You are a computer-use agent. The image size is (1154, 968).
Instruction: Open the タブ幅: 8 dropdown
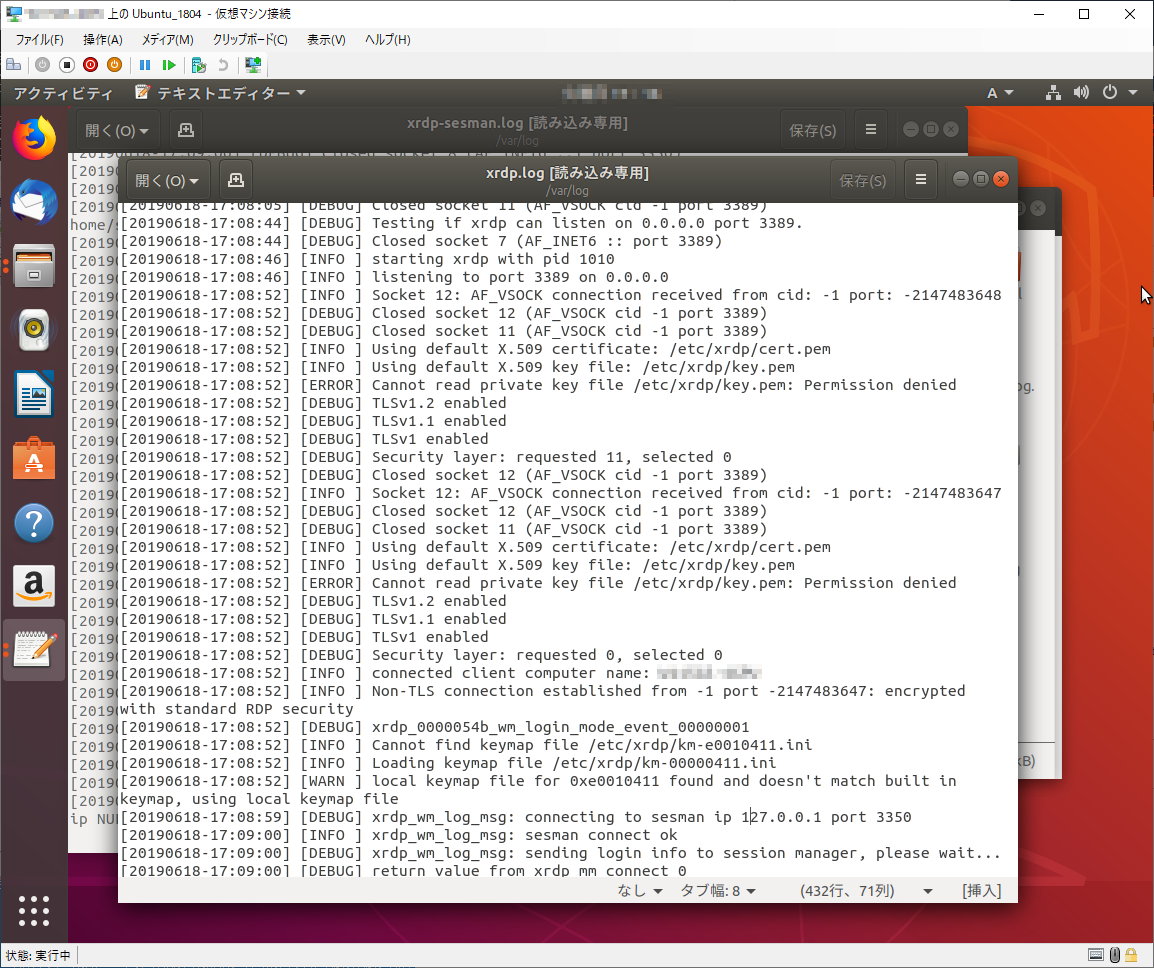[718, 891]
